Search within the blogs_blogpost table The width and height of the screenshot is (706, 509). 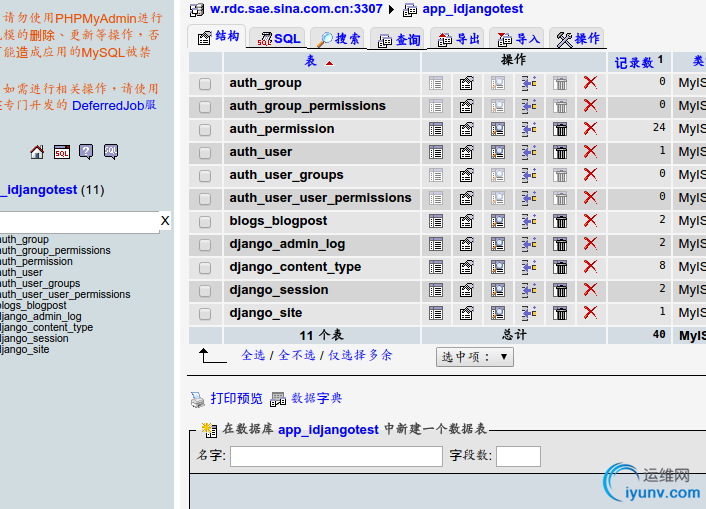(x=498, y=221)
